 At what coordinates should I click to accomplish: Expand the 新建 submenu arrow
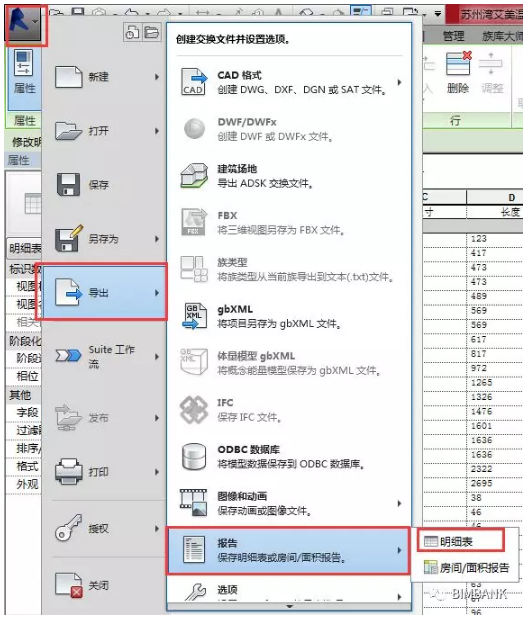(x=157, y=77)
